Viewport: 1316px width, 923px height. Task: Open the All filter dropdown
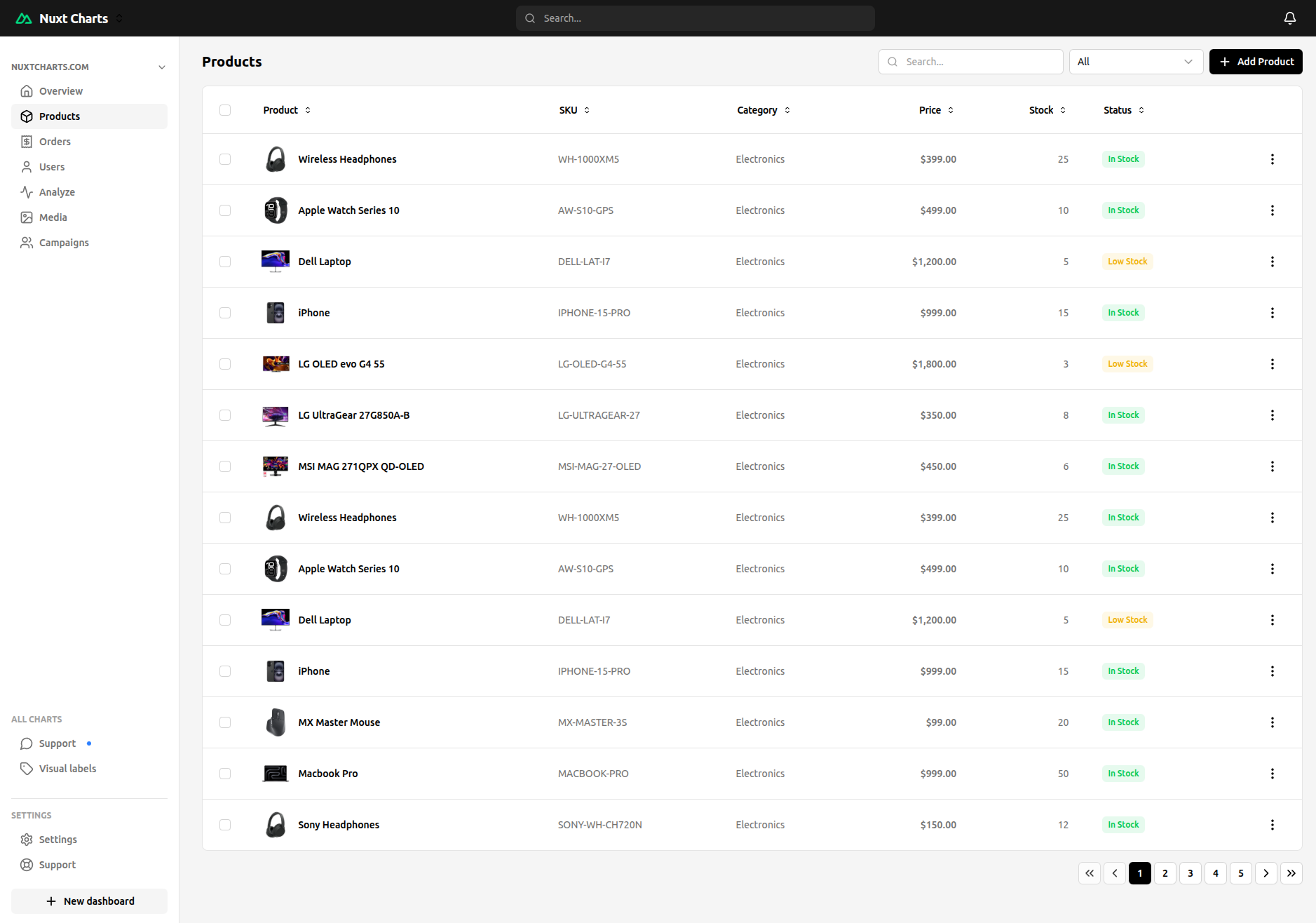click(1135, 62)
